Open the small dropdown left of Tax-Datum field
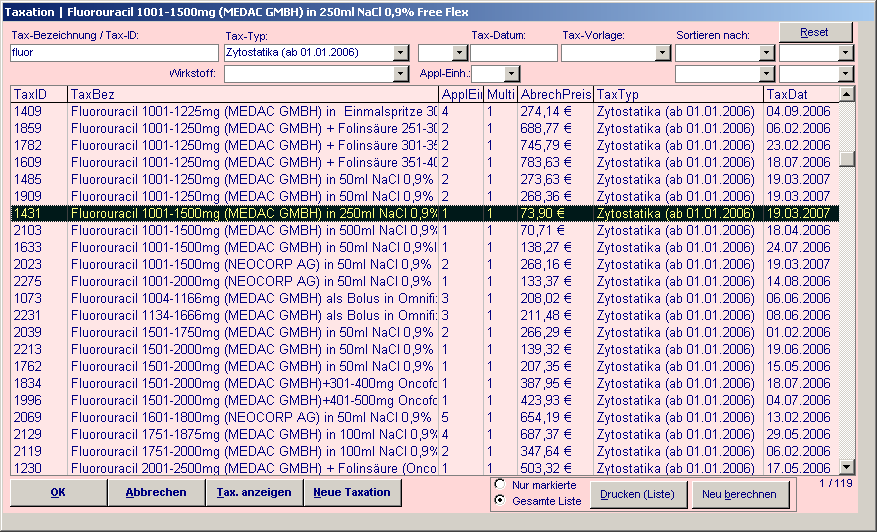 click(x=460, y=53)
